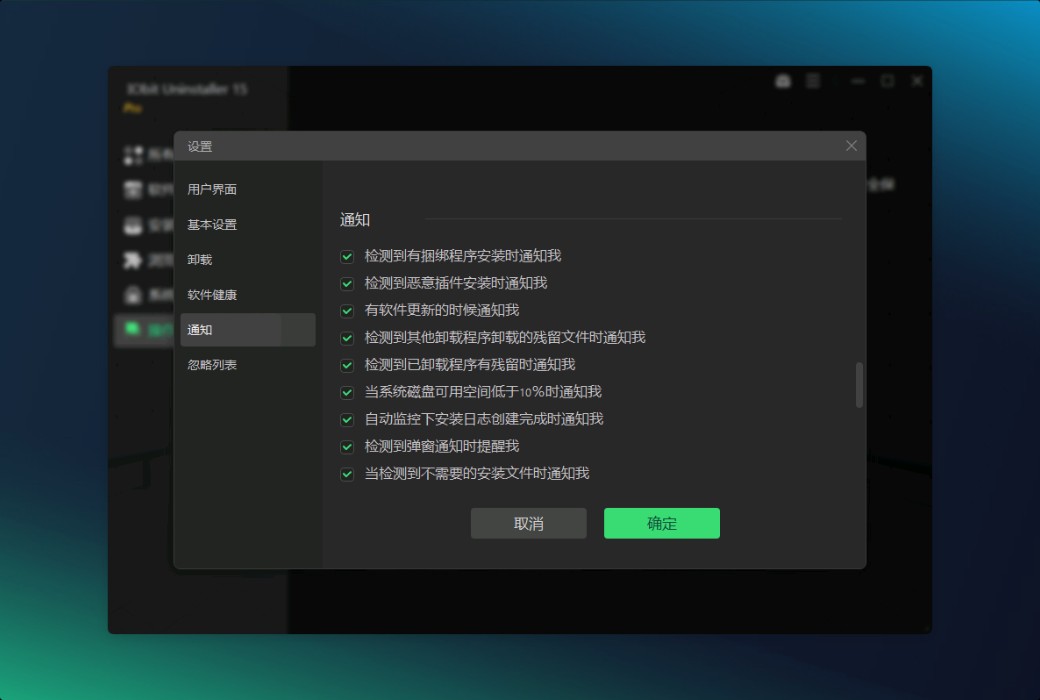Close the 设置 dialog
Viewport: 1040px width, 700px height.
click(852, 146)
